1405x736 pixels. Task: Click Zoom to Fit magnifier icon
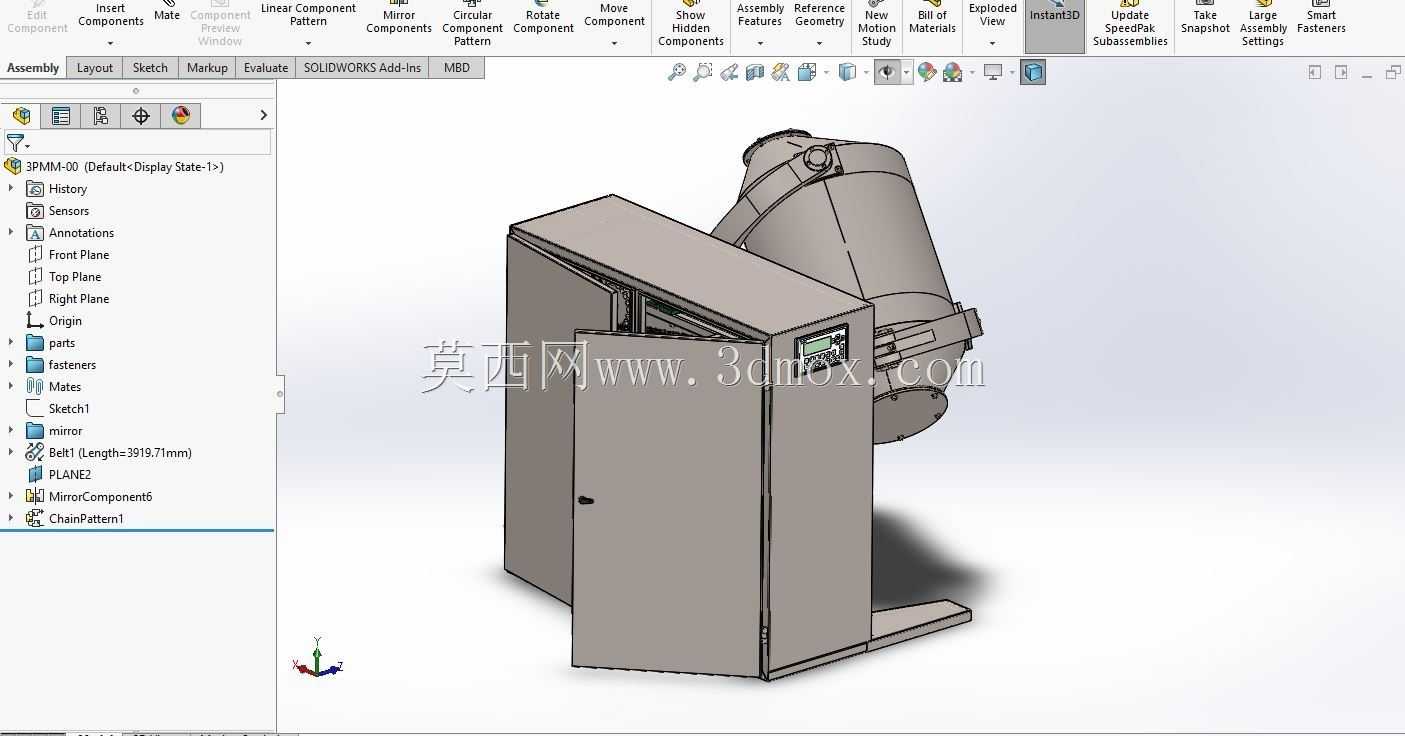coord(677,72)
